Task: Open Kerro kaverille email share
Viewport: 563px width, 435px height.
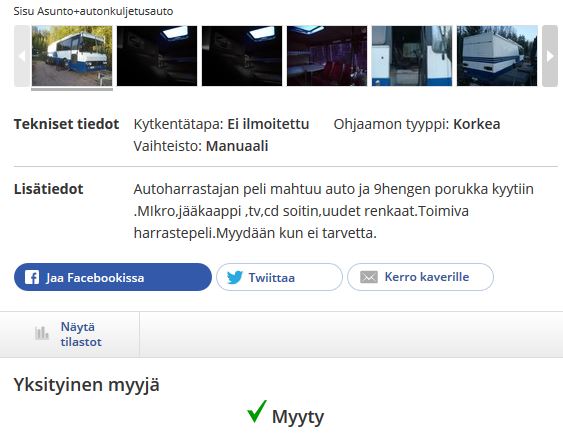Action: pyautogui.click(x=420, y=277)
